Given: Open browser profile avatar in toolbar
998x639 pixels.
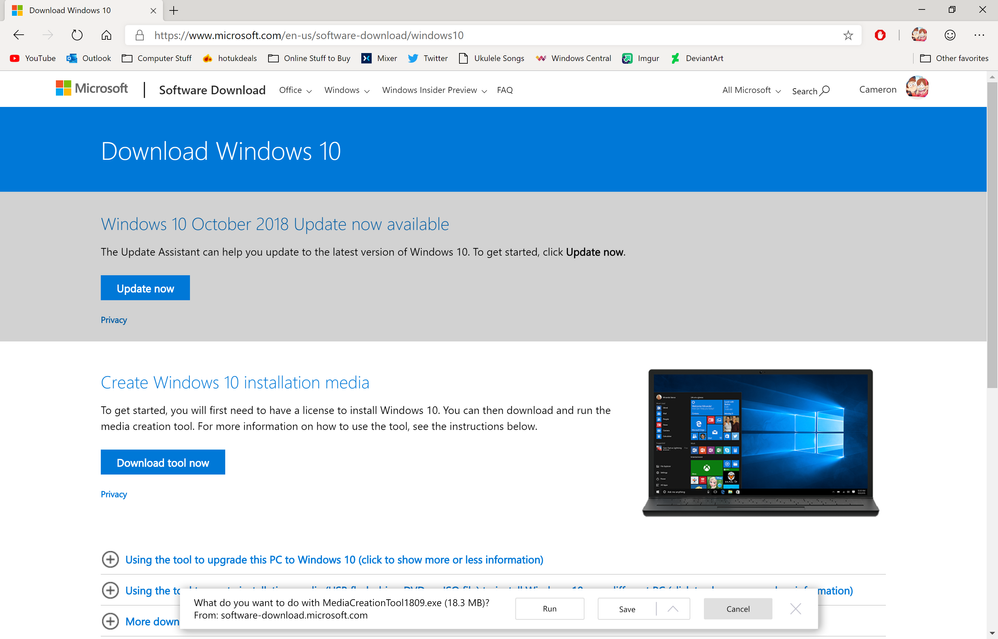Looking at the screenshot, I should [x=919, y=35].
